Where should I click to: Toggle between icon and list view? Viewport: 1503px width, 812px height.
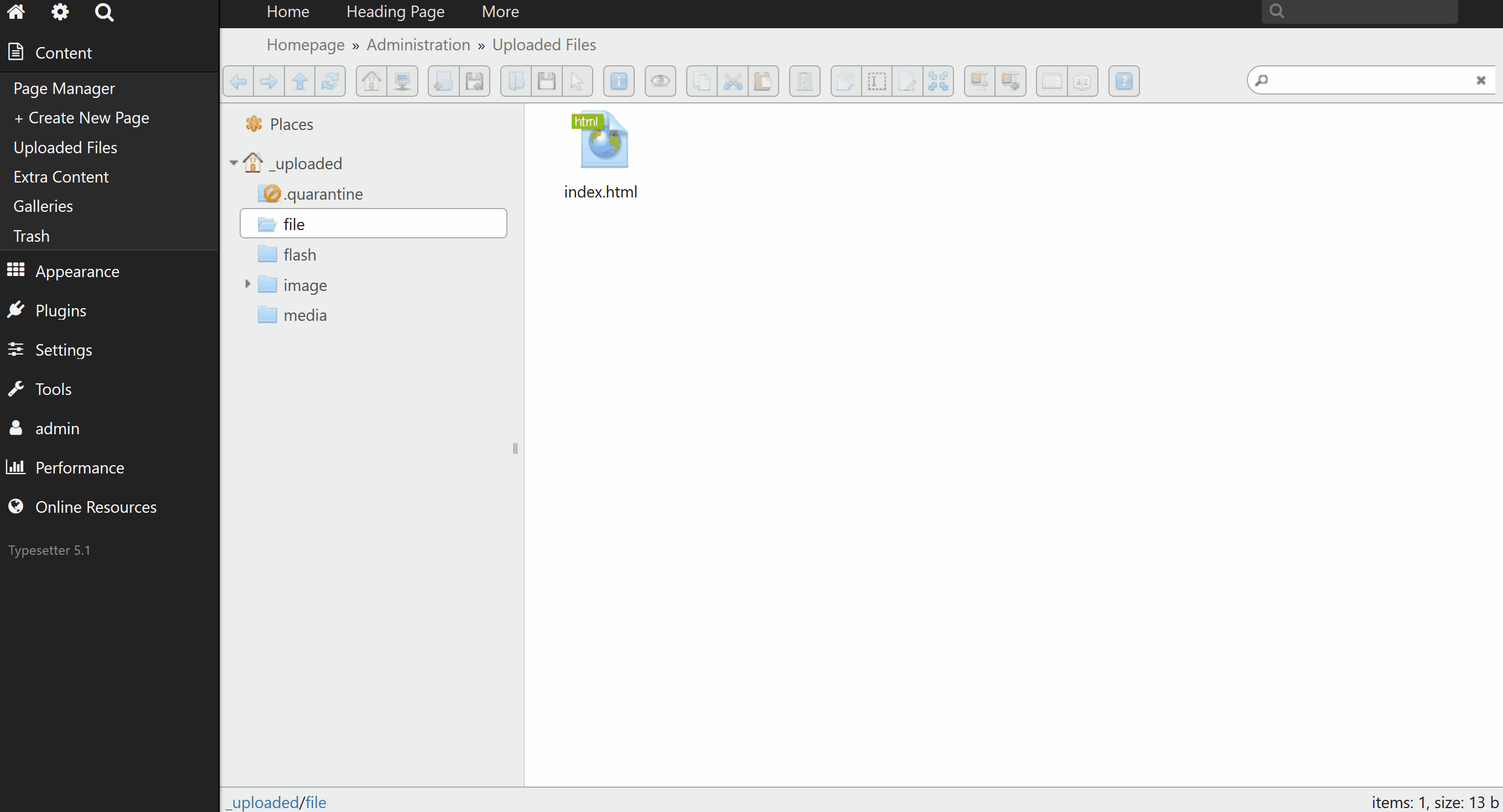point(1051,81)
